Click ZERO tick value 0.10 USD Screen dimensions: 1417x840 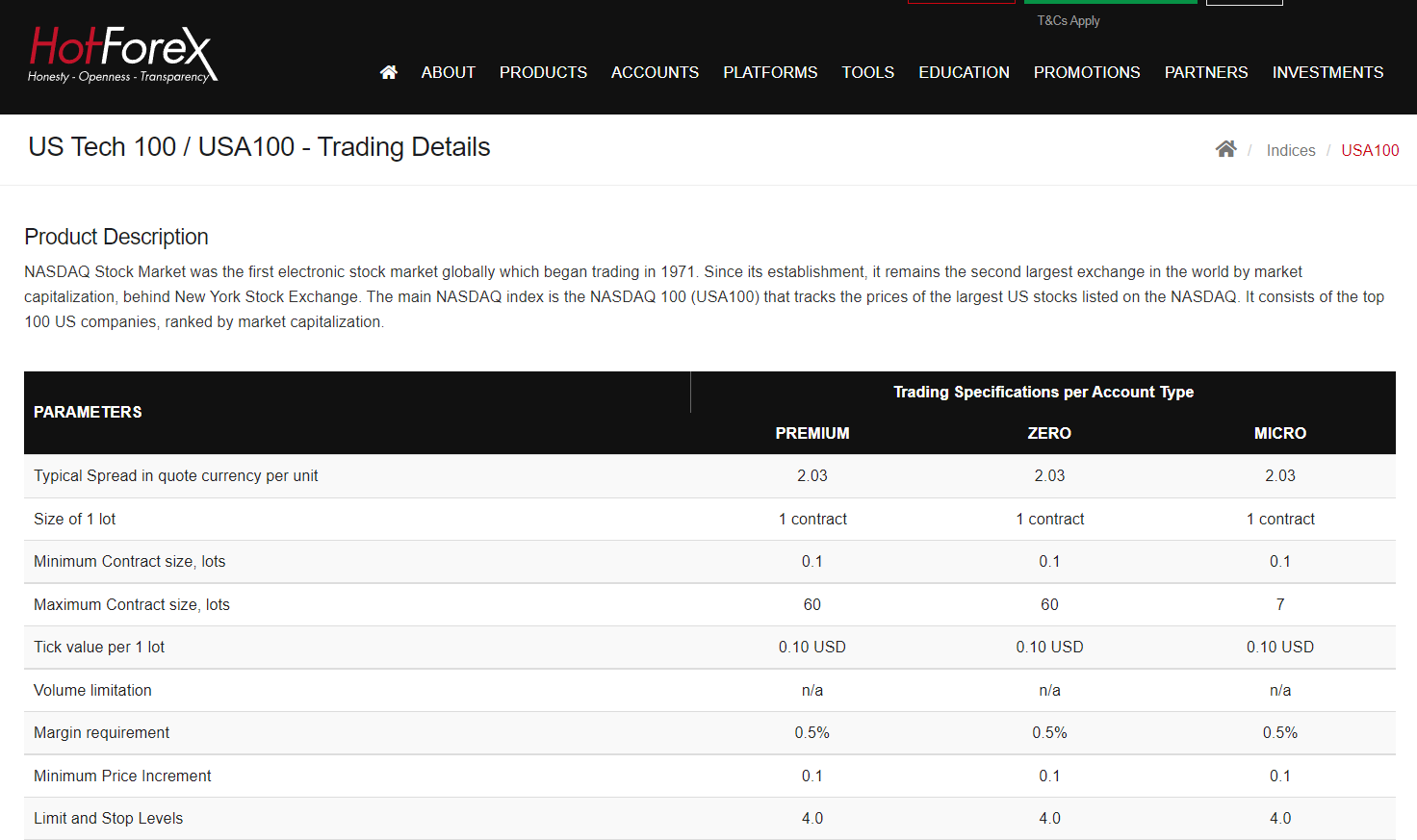tap(1049, 647)
